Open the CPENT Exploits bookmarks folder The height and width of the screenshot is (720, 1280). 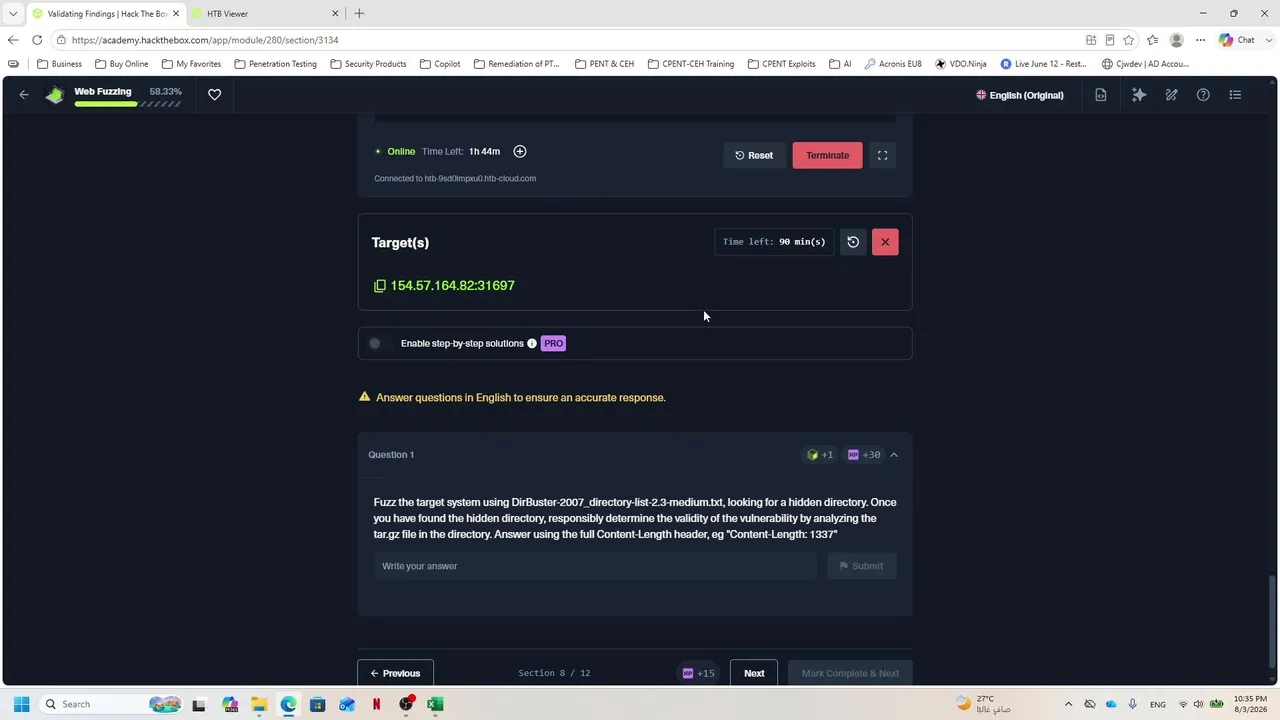point(781,64)
